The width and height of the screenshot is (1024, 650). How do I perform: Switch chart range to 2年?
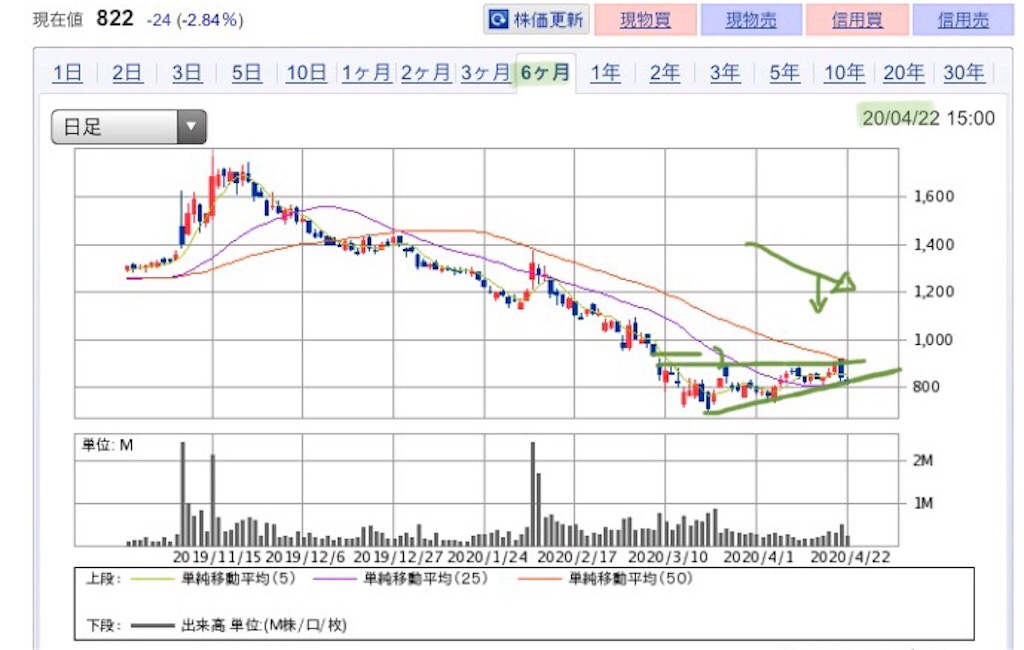click(x=664, y=73)
